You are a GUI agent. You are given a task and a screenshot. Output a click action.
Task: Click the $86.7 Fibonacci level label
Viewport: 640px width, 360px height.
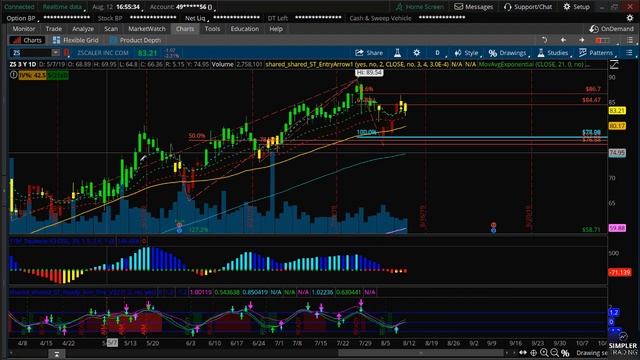coord(593,89)
